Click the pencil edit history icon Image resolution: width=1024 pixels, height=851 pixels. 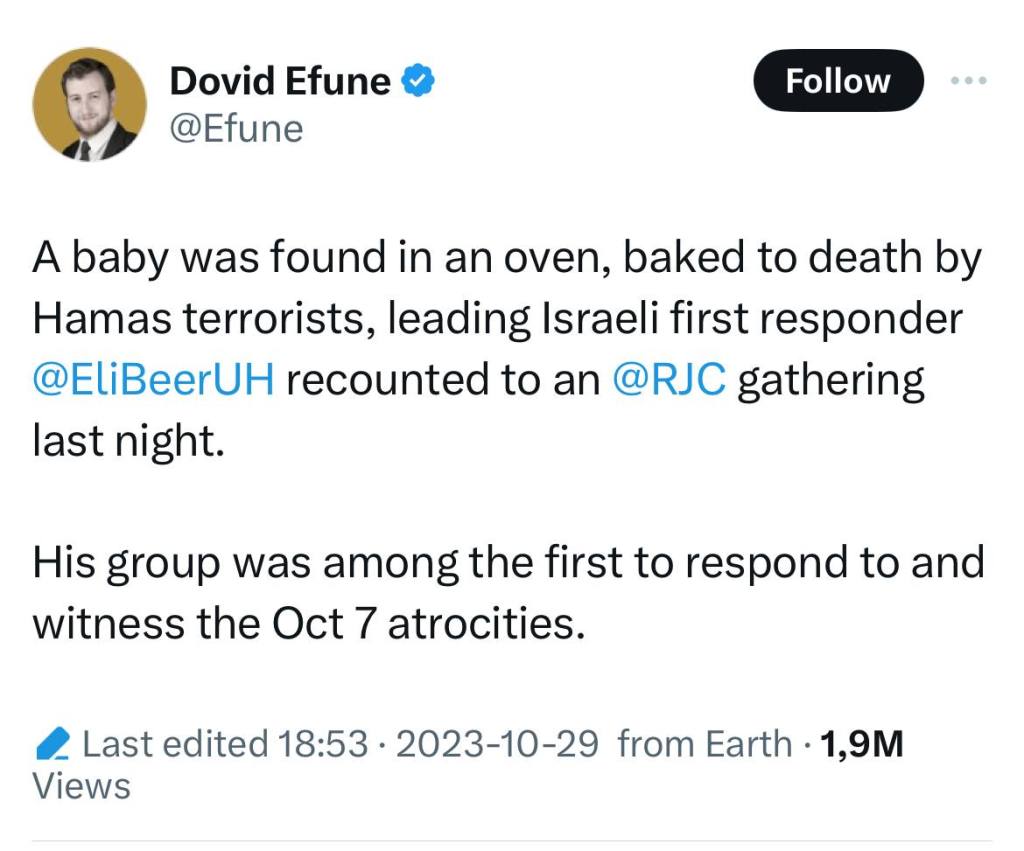click(x=52, y=744)
